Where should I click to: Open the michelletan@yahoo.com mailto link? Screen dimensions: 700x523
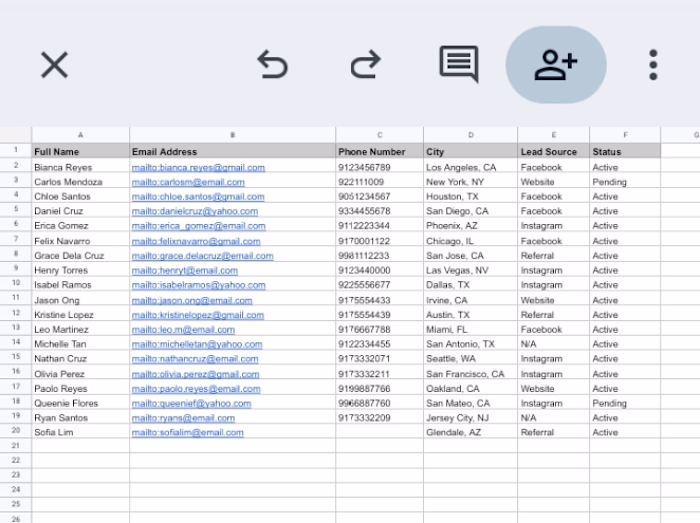(x=197, y=345)
